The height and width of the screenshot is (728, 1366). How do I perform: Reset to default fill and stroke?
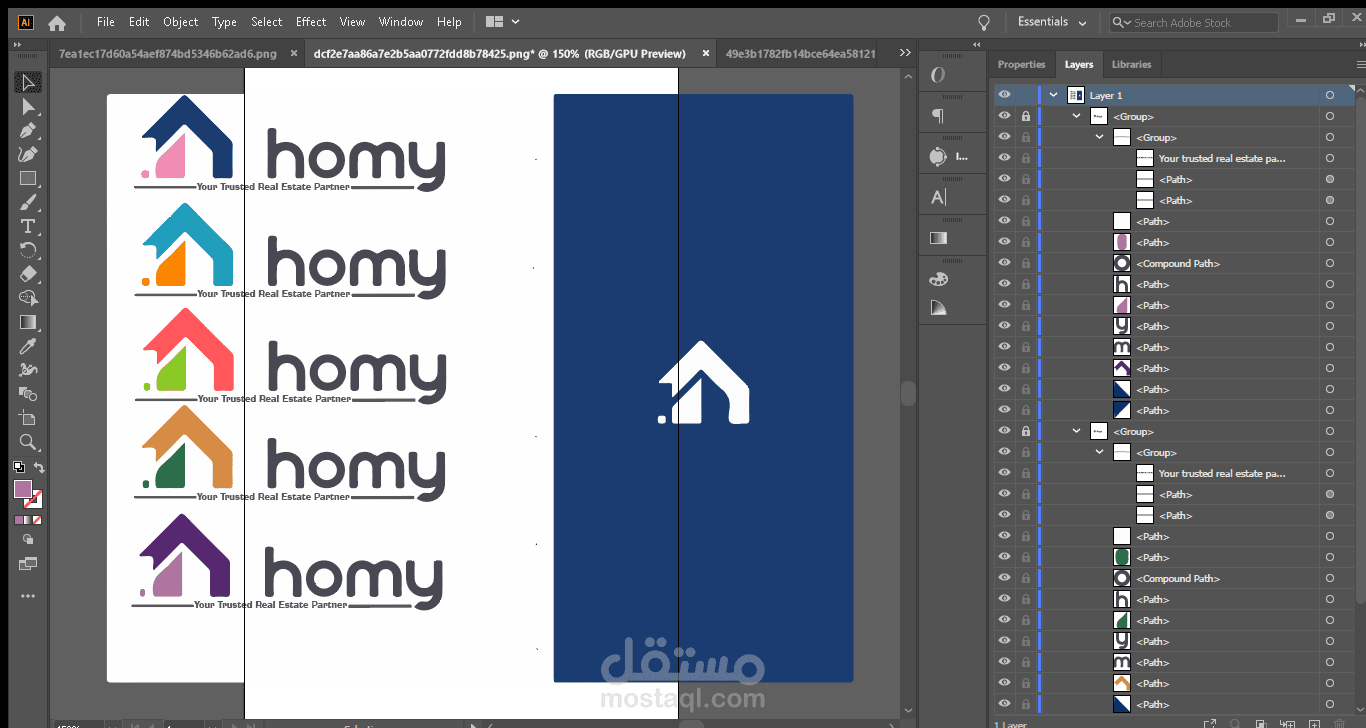coord(18,467)
